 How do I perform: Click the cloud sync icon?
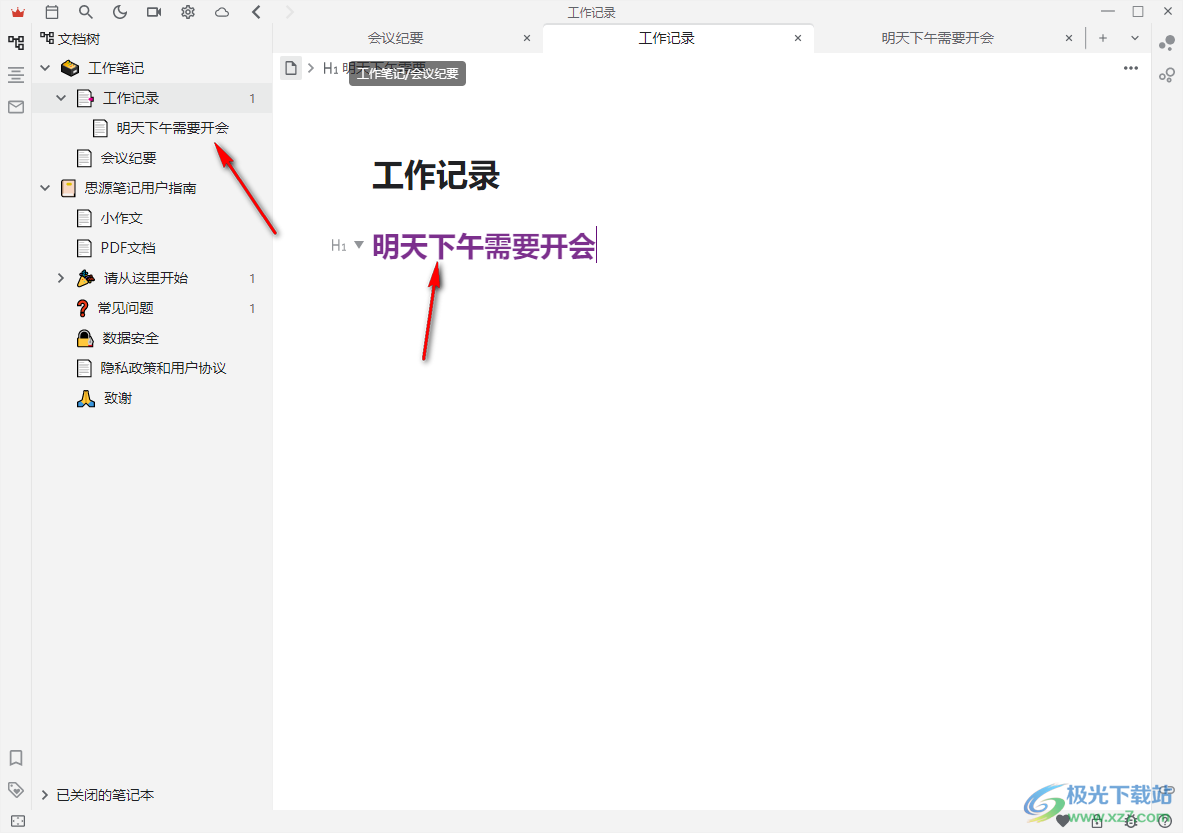coord(222,12)
